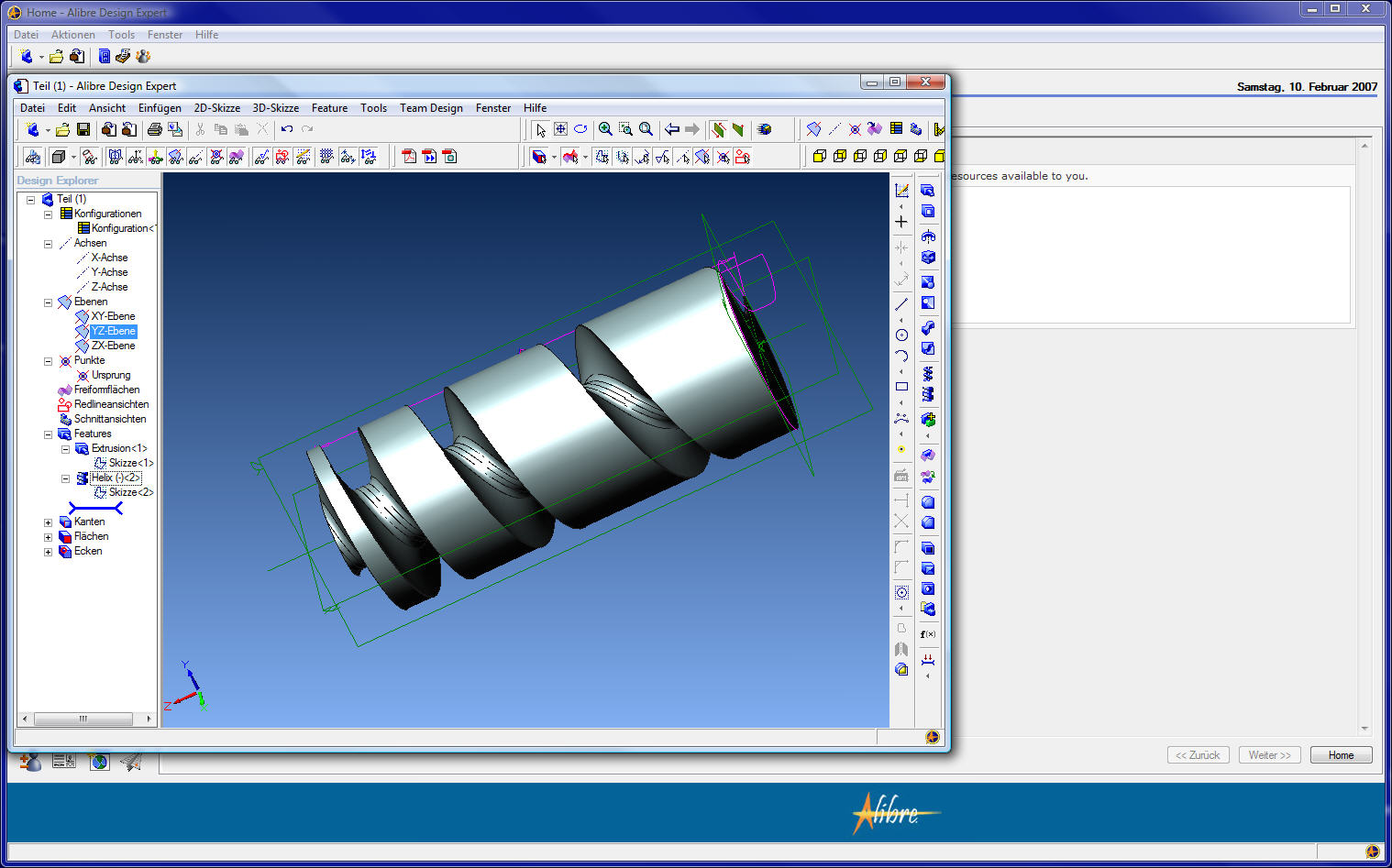
Task: Open the Ansicht menu in Teil window
Action: click(x=107, y=108)
